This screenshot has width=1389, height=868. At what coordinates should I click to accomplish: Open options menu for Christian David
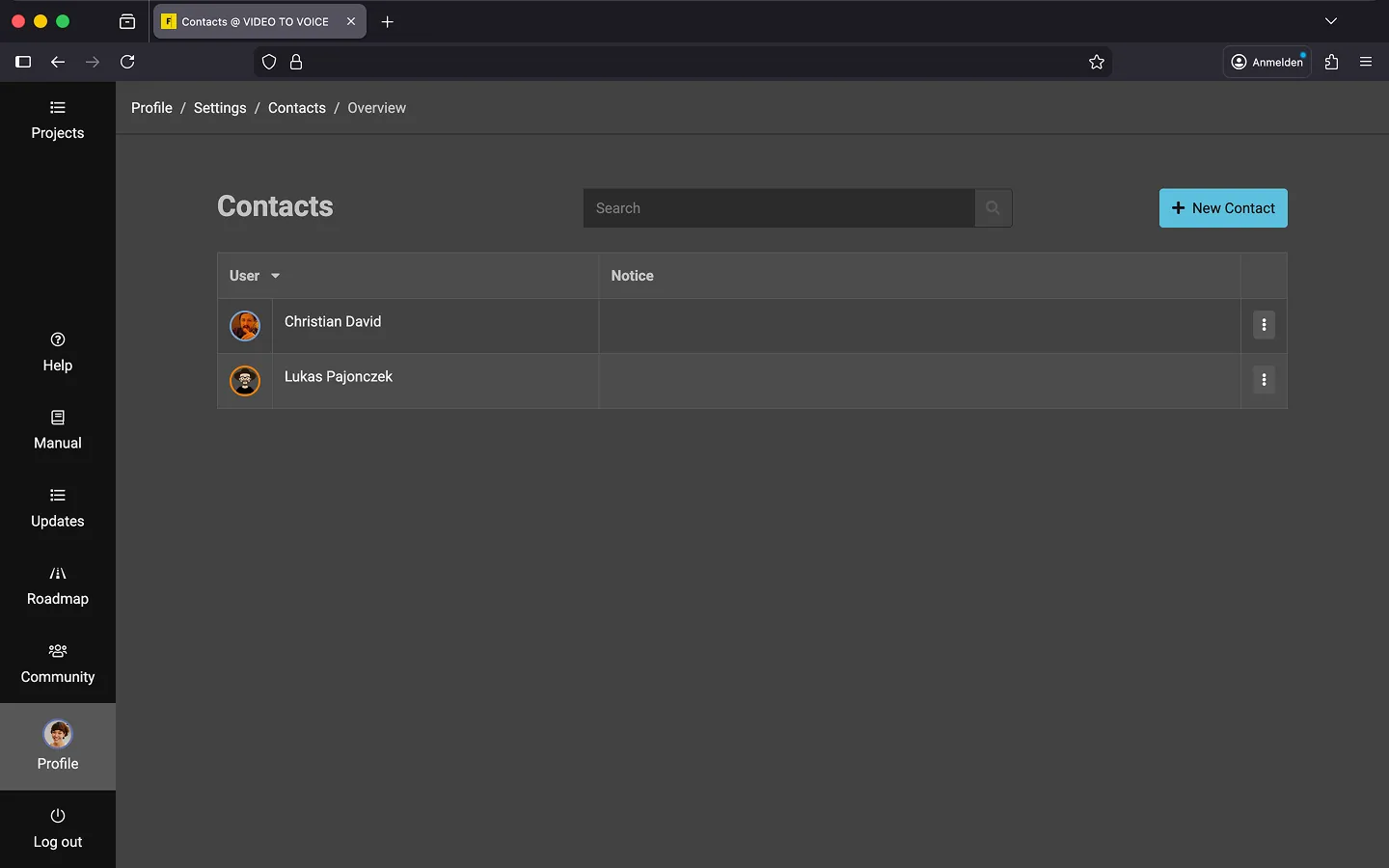[x=1264, y=325]
